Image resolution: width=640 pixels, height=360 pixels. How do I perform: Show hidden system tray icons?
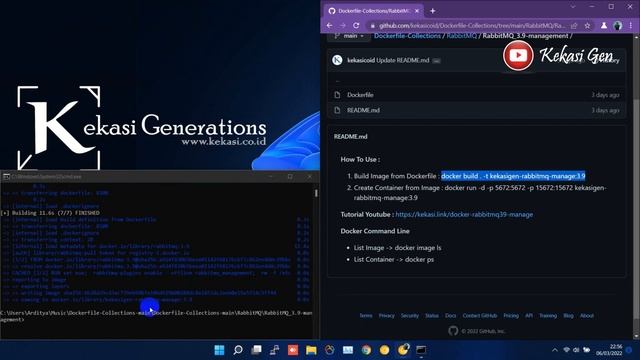[555, 350]
